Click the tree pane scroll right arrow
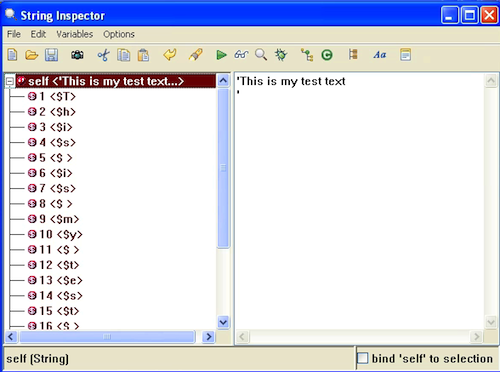This screenshot has width=500, height=372. tap(209, 337)
